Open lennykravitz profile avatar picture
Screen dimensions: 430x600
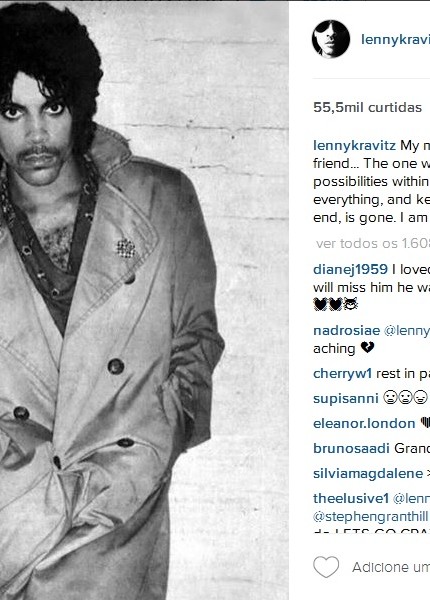tap(331, 39)
